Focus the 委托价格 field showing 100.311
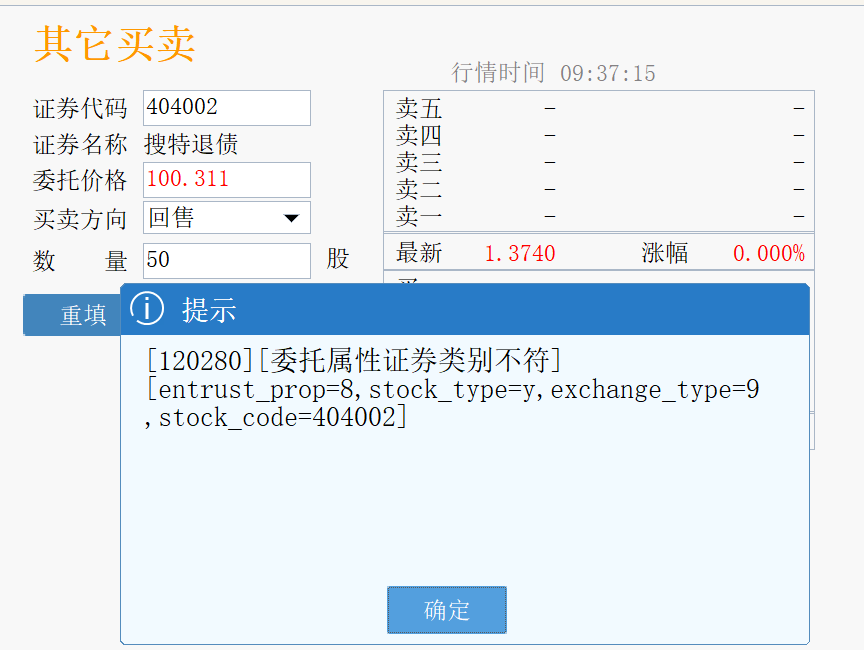864x650 pixels. [226, 180]
